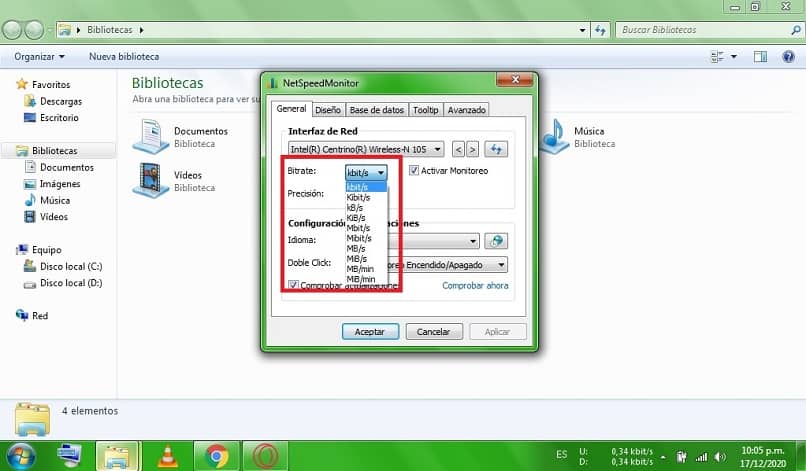Switch to the Avanzado tab
This screenshot has width=806, height=471.
466,110
